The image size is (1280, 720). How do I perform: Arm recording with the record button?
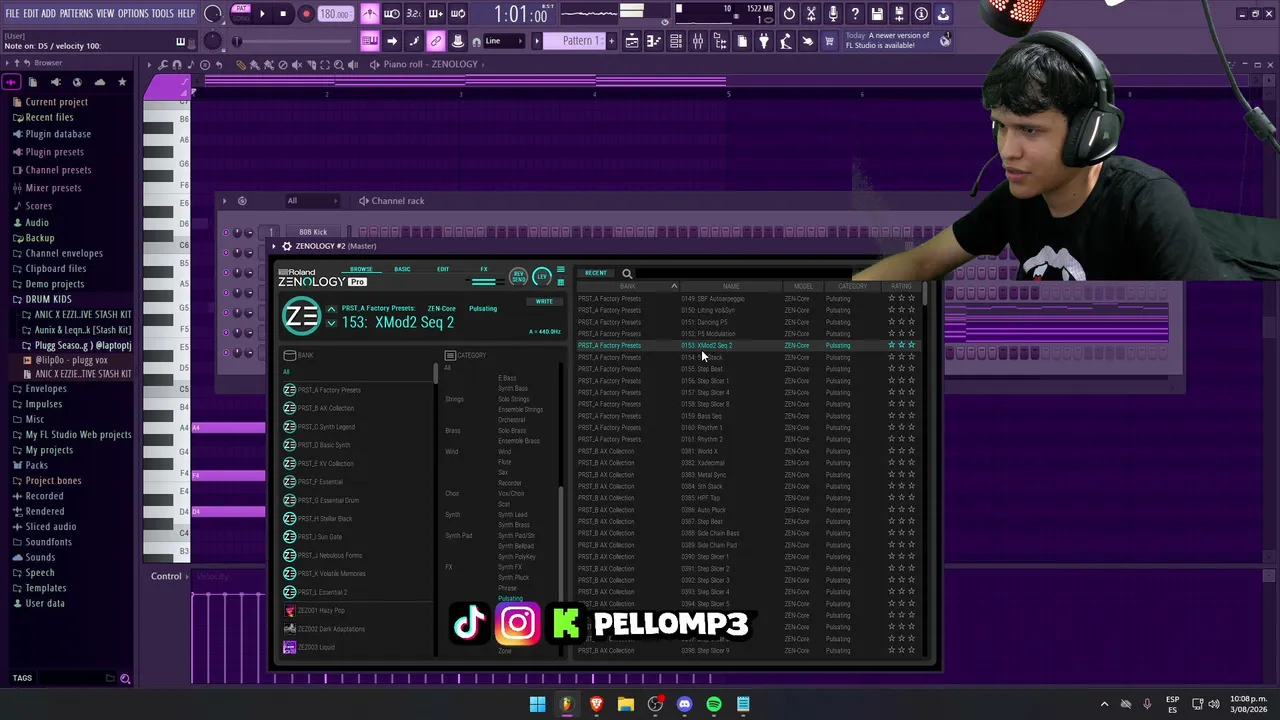tap(306, 14)
